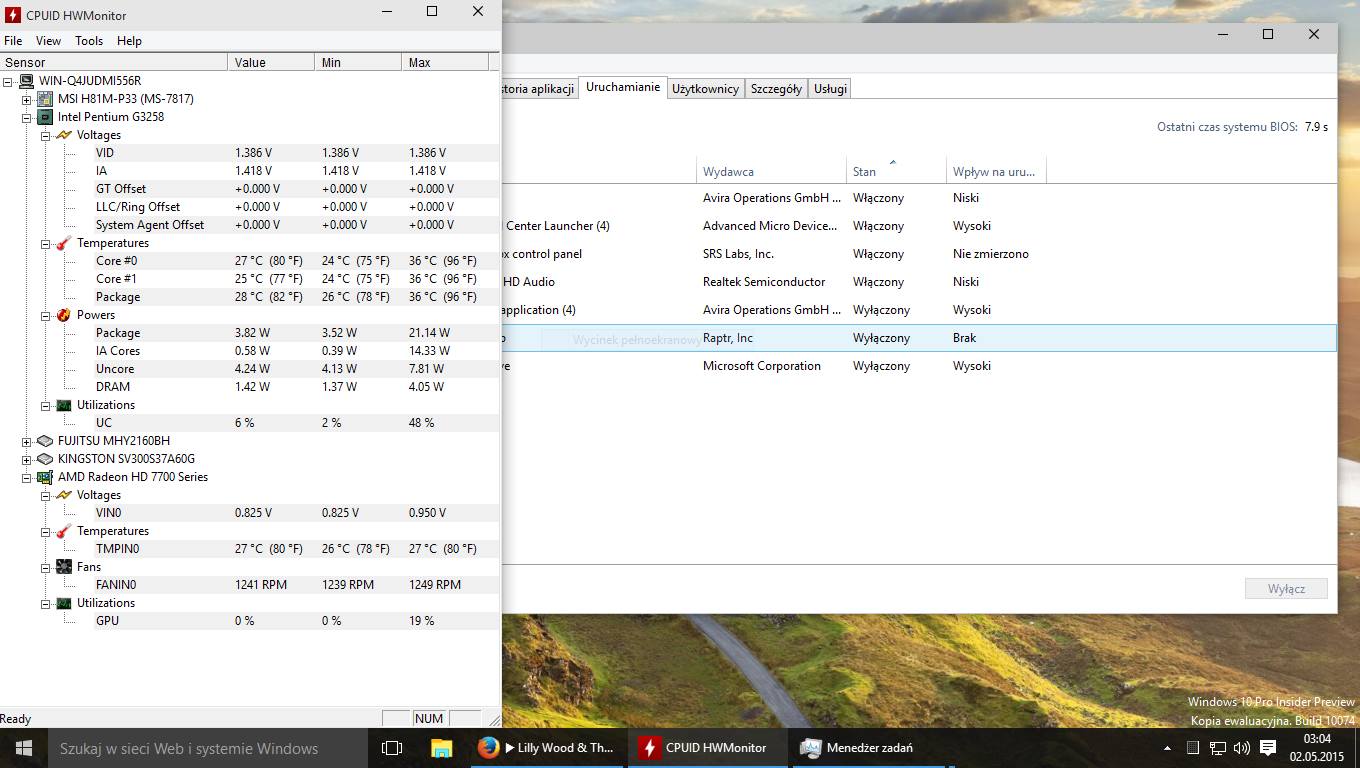Image resolution: width=1360 pixels, height=768 pixels.
Task: Select the VID voltage row
Action: [296, 153]
